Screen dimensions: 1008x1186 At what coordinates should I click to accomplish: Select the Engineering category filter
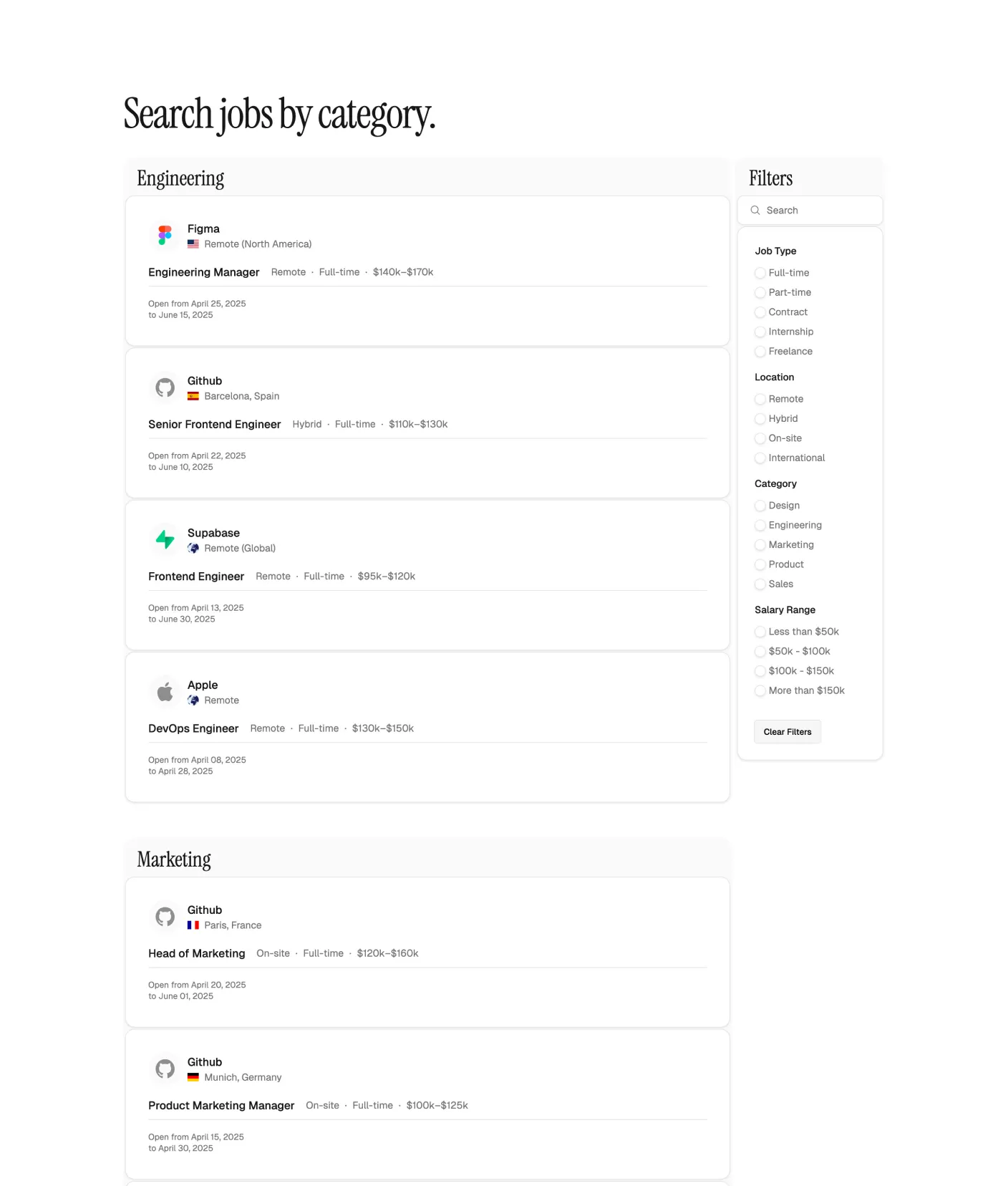coord(760,525)
